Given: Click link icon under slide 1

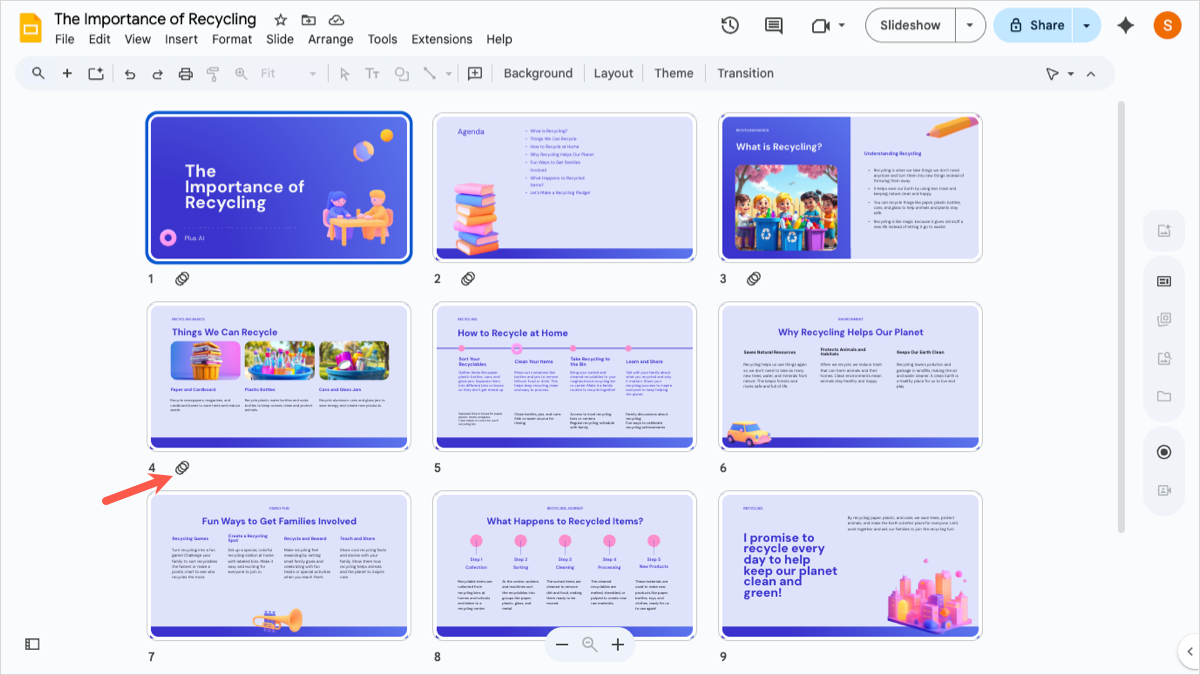Looking at the screenshot, I should point(182,279).
